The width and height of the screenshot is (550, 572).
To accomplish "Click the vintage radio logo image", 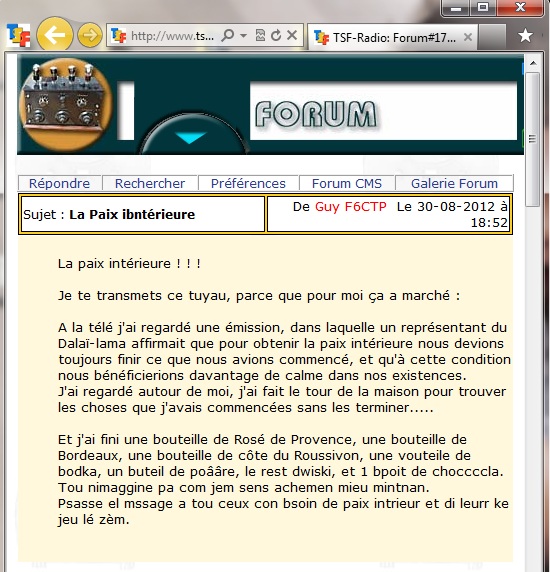I will point(65,105).
